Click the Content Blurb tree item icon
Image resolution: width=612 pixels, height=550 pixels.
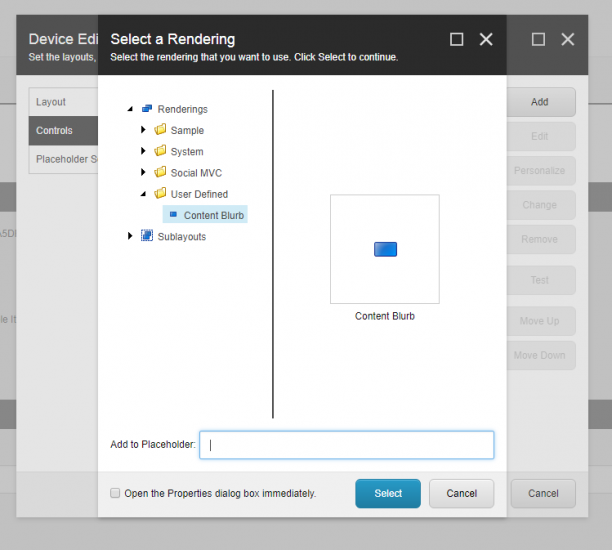[x=173, y=215]
